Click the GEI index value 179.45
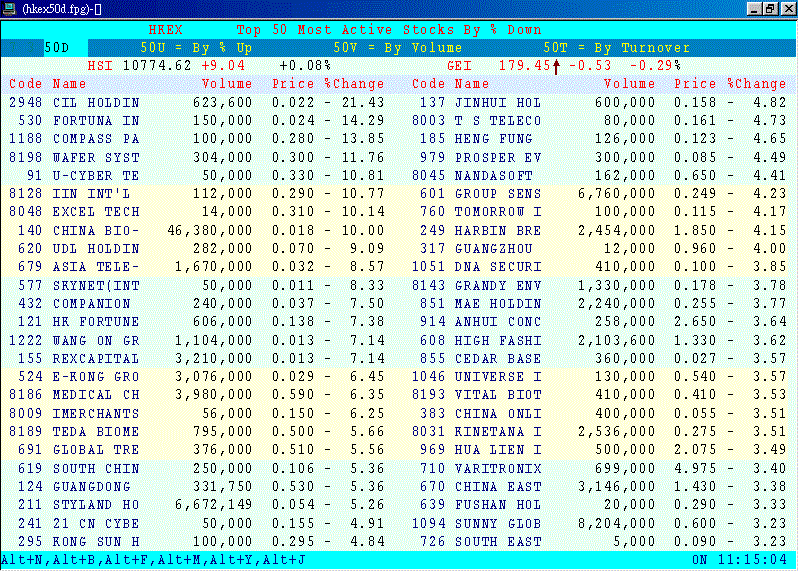This screenshot has width=798, height=572. click(x=524, y=66)
